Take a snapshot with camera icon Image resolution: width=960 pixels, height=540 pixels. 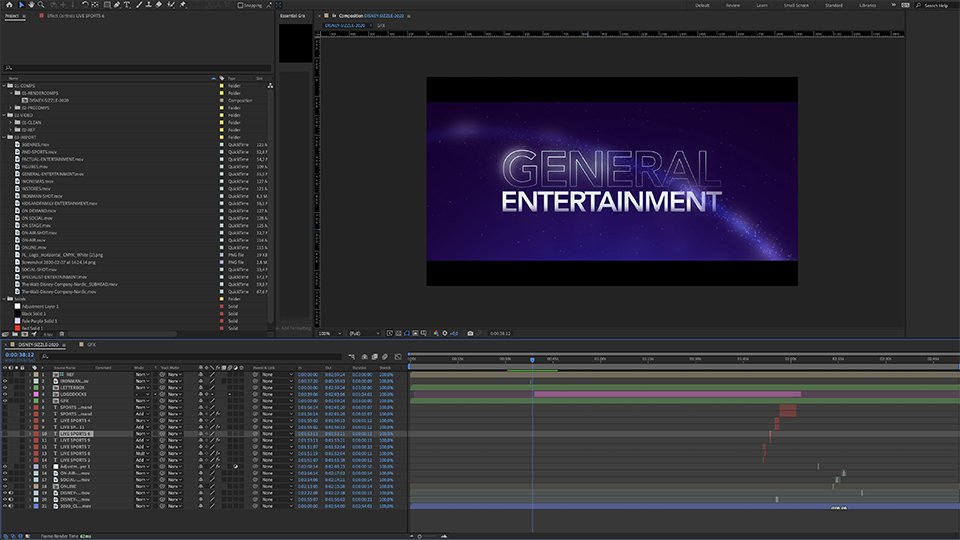470,333
